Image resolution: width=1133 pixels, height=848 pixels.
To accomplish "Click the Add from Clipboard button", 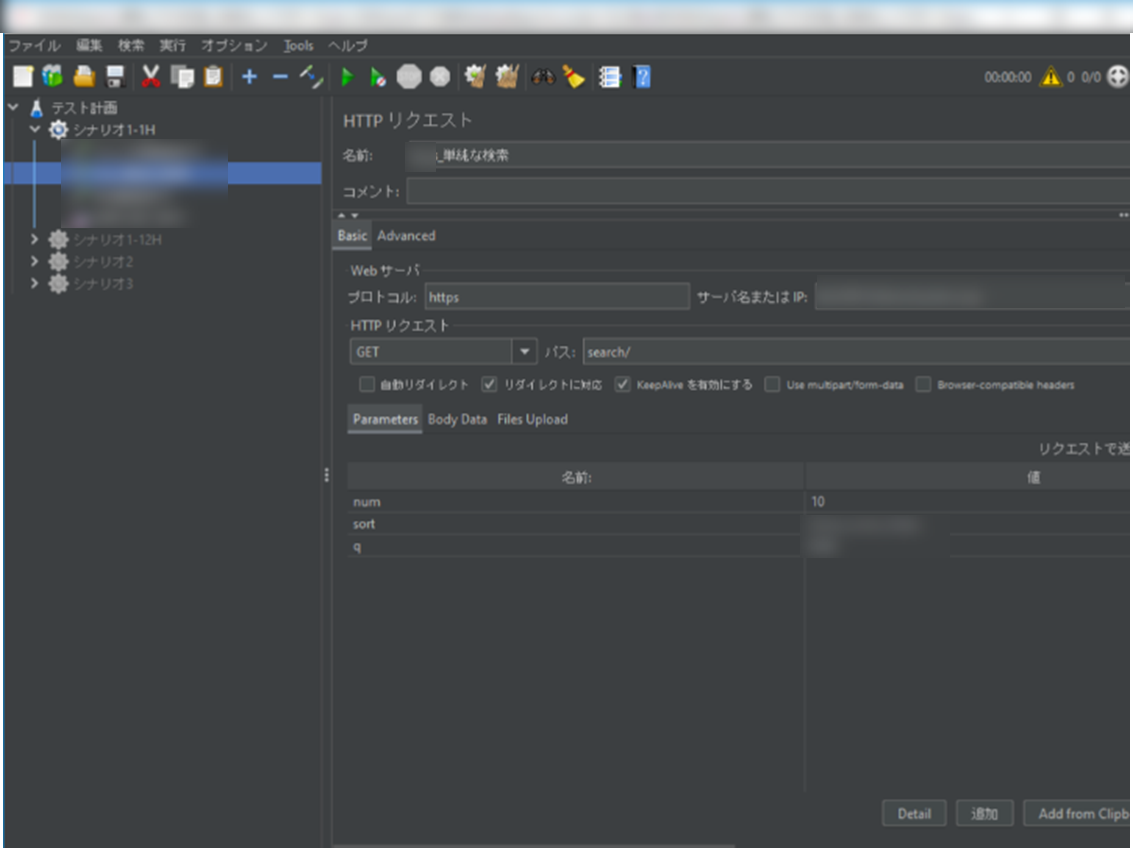I will (x=1078, y=813).
